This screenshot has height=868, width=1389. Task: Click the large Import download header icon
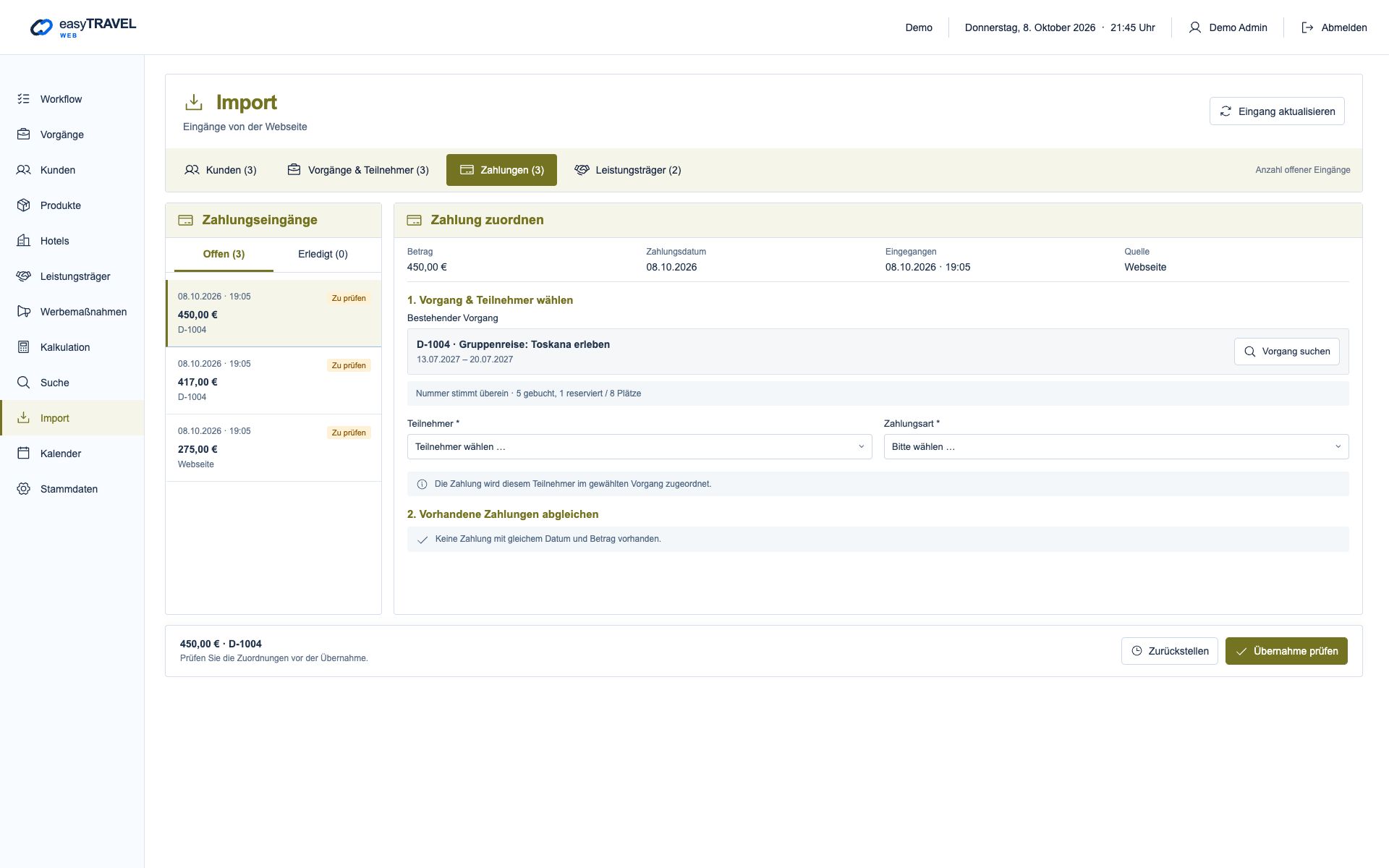click(194, 103)
